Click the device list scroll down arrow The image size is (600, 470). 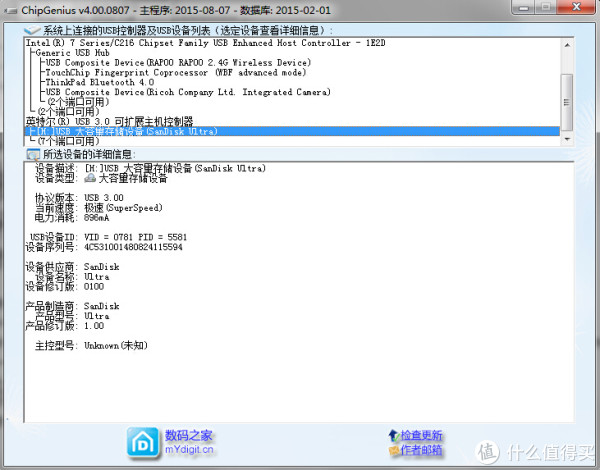(567, 139)
